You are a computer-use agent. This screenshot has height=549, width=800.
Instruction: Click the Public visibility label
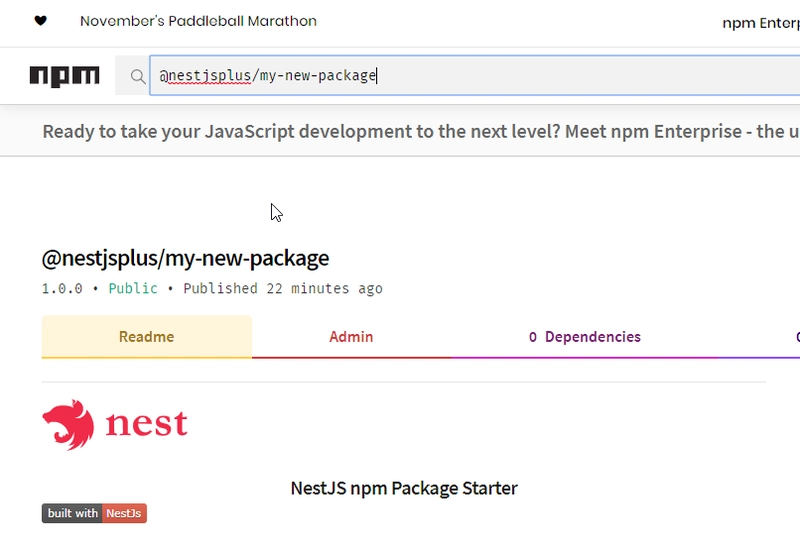coord(133,288)
